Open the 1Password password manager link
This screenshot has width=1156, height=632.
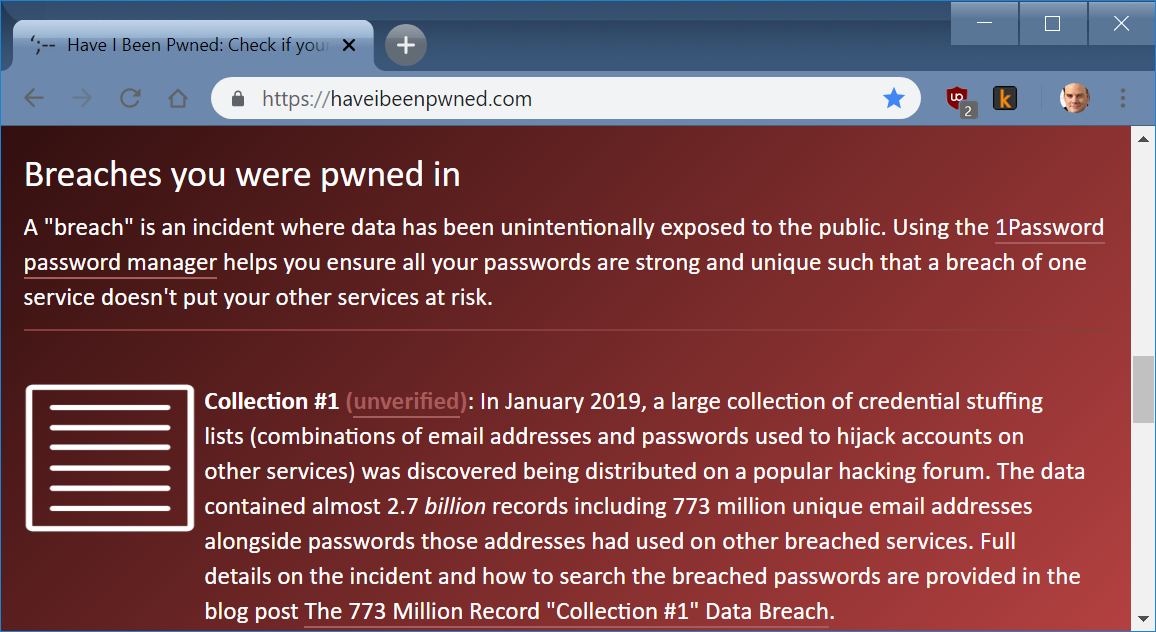[x=1049, y=227]
